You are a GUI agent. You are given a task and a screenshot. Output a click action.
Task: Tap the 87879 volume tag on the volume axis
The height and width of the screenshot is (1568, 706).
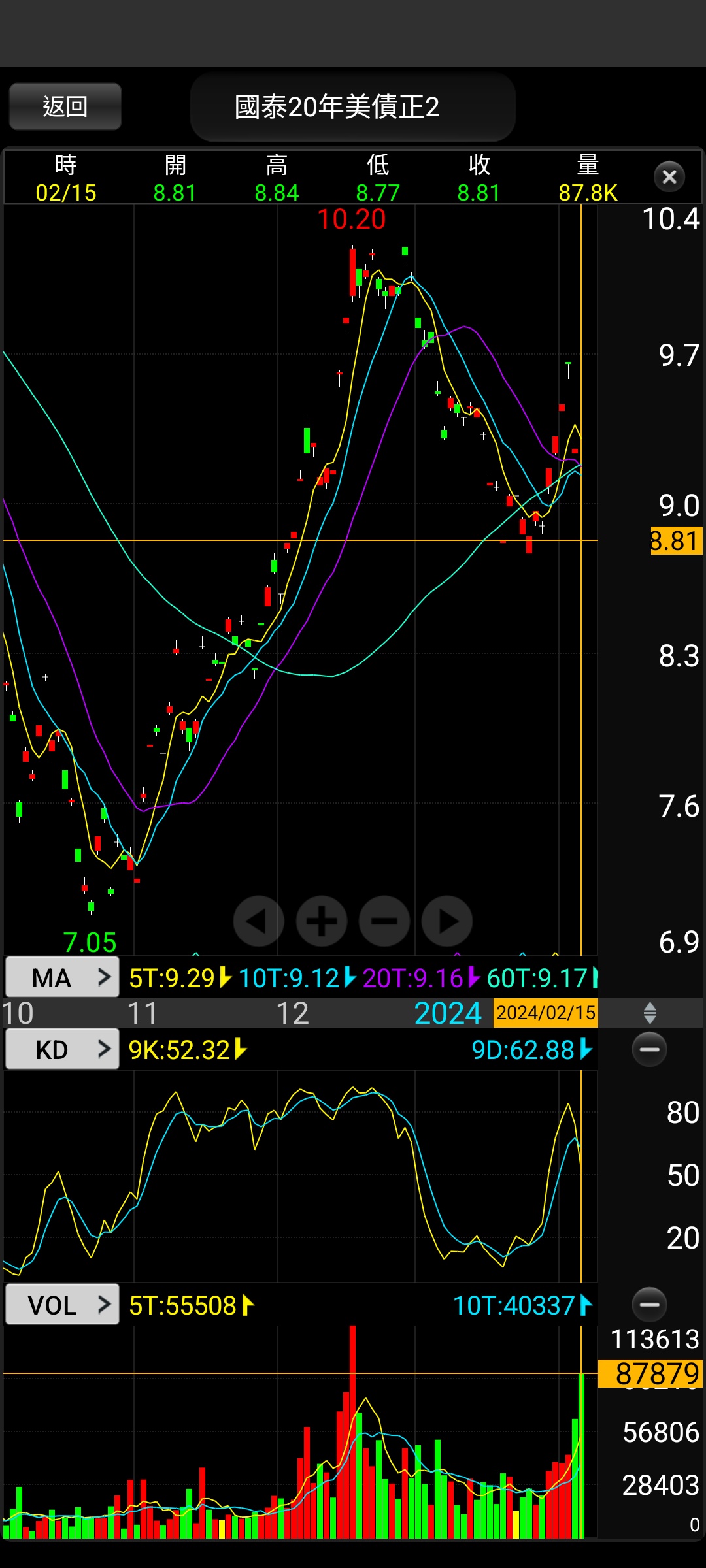click(651, 1373)
